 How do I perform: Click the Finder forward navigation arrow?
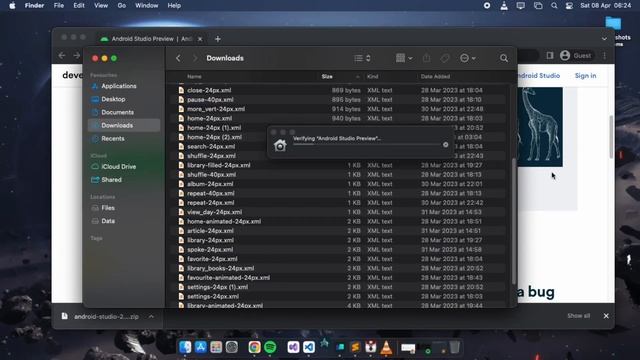coord(195,58)
